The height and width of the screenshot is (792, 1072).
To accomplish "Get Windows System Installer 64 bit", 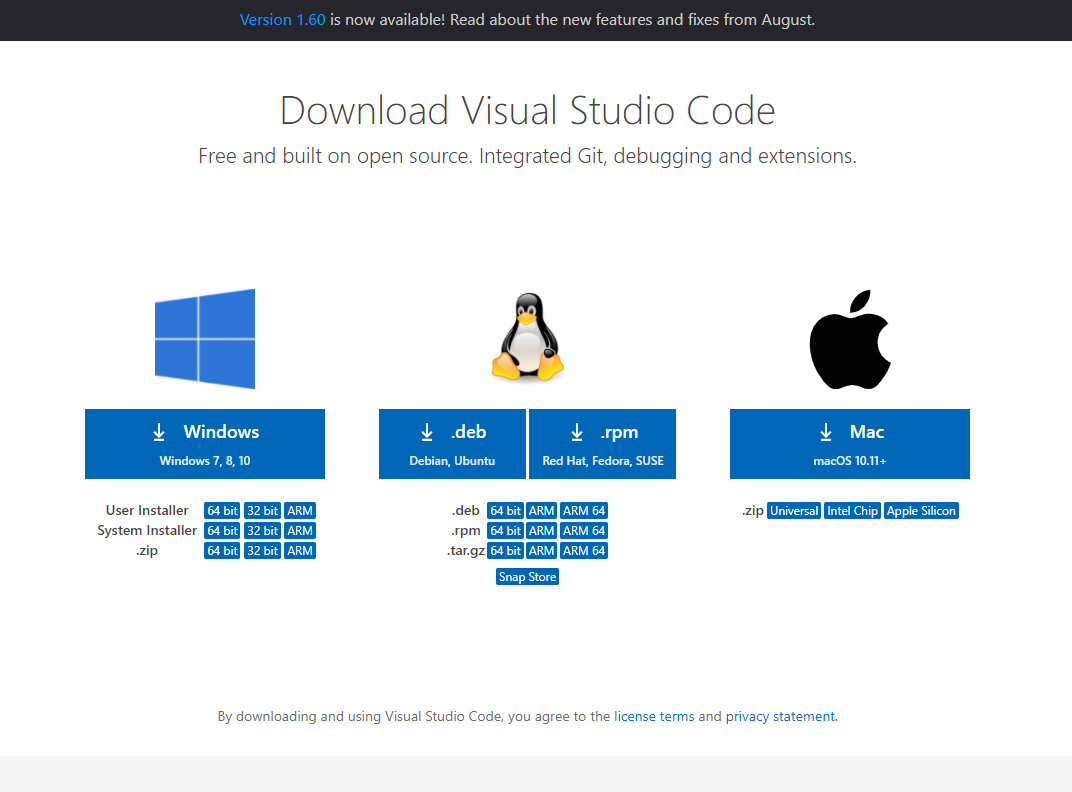I will pyautogui.click(x=222, y=531).
